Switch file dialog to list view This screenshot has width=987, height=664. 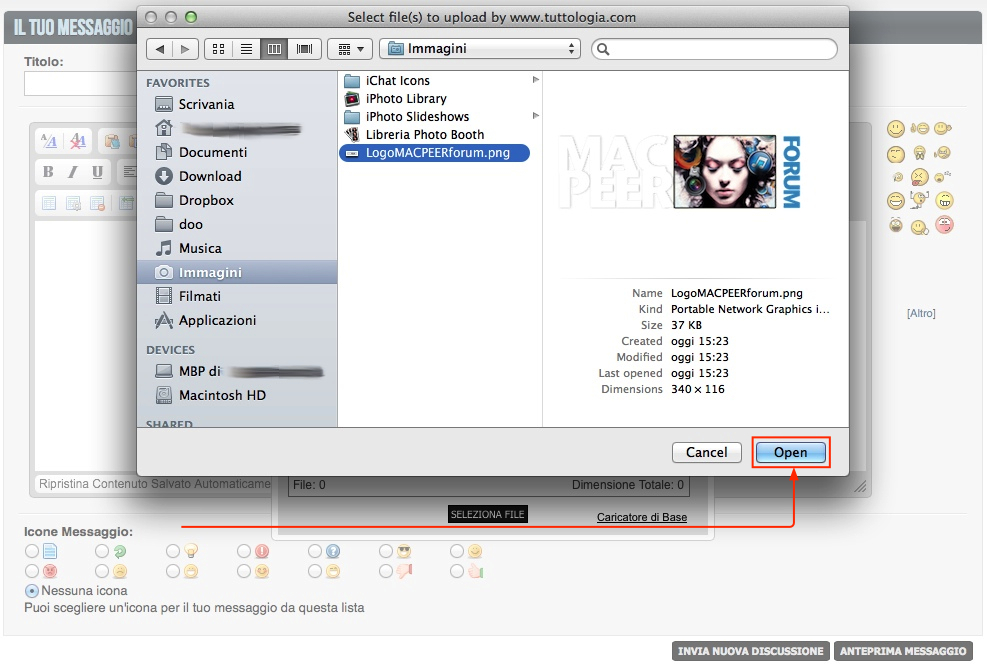(x=246, y=49)
